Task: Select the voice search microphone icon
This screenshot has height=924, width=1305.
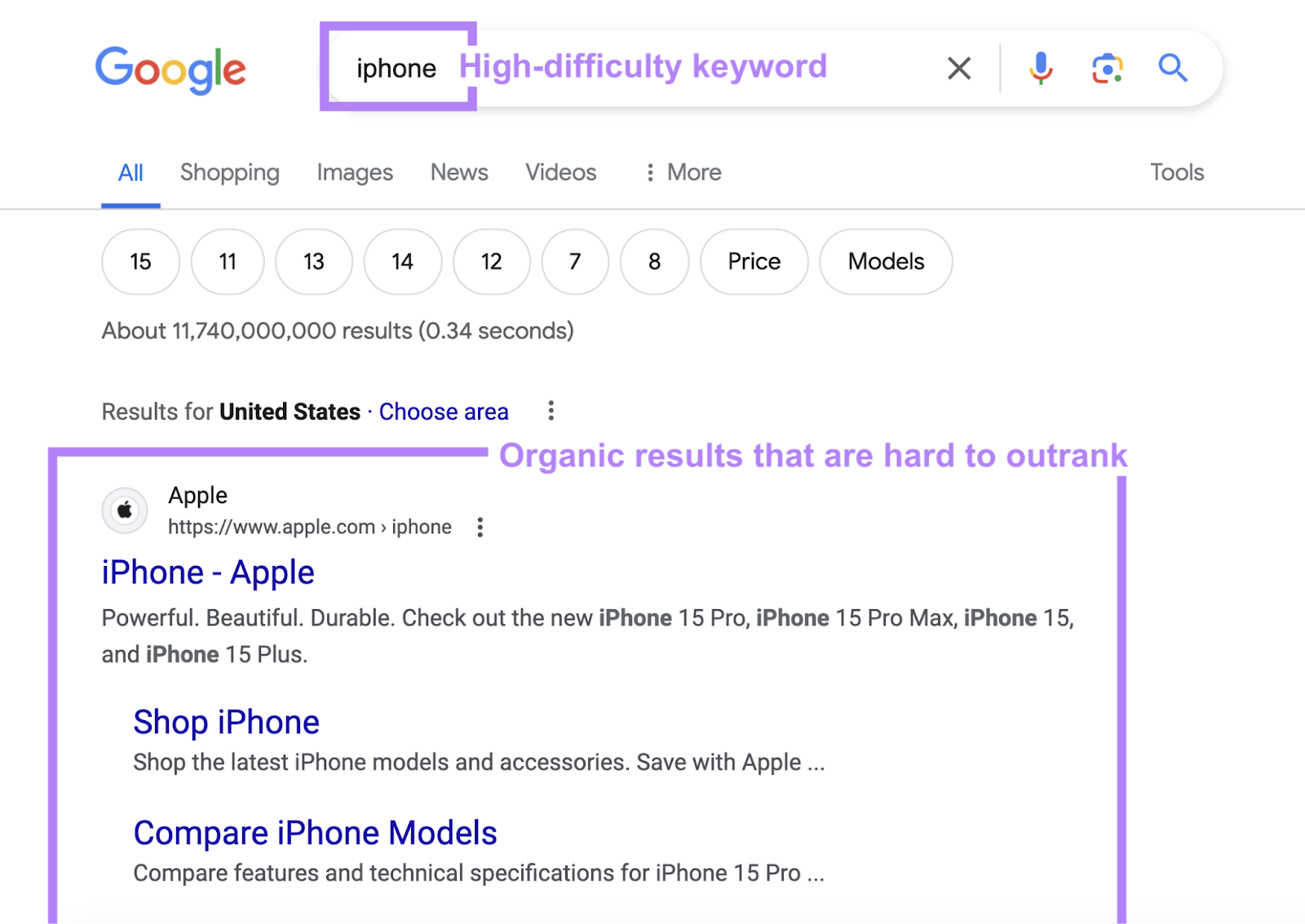Action: pos(1041,69)
